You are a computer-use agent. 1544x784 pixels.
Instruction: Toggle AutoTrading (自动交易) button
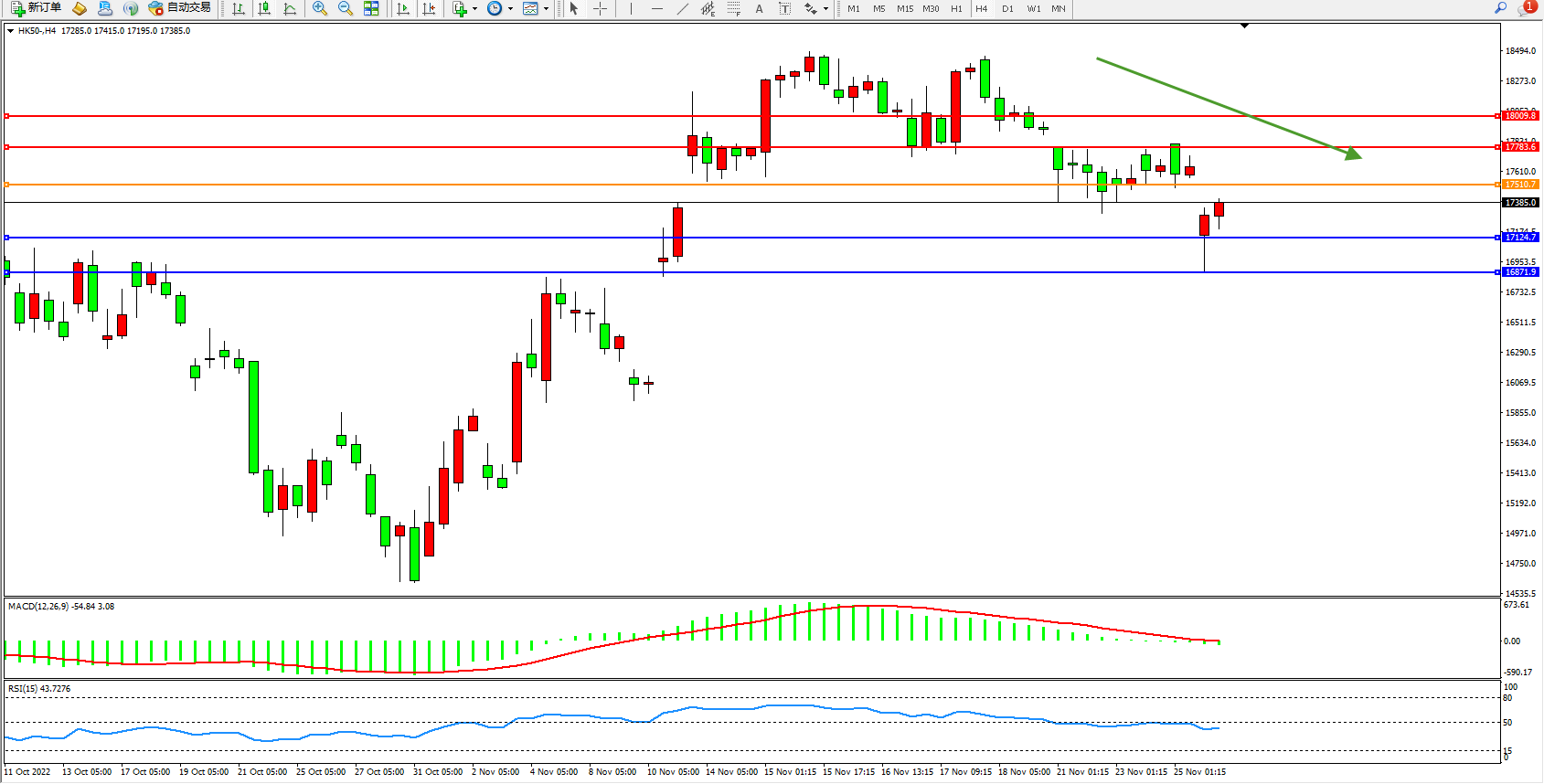click(x=180, y=8)
